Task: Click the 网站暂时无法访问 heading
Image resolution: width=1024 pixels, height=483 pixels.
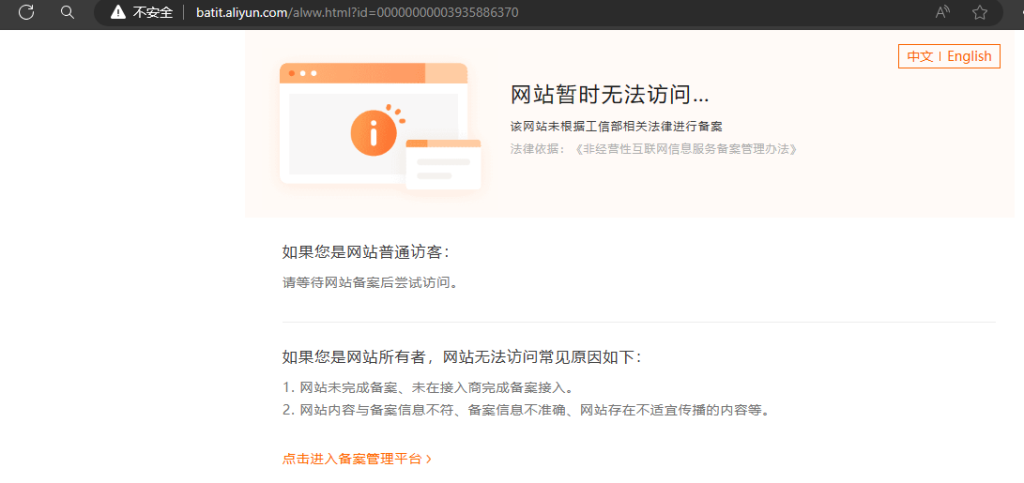Action: coord(609,95)
